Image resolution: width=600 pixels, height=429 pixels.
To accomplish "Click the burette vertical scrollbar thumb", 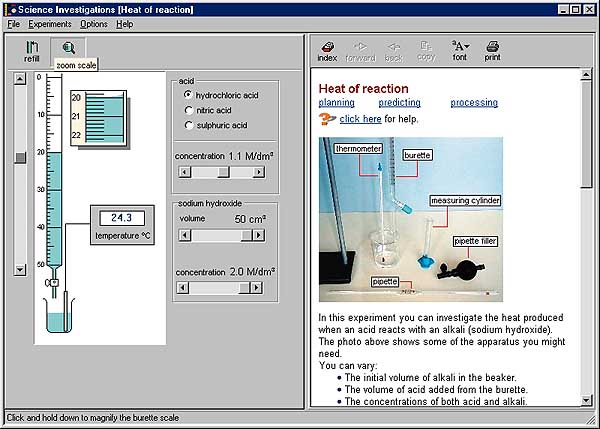I will click(x=20, y=157).
